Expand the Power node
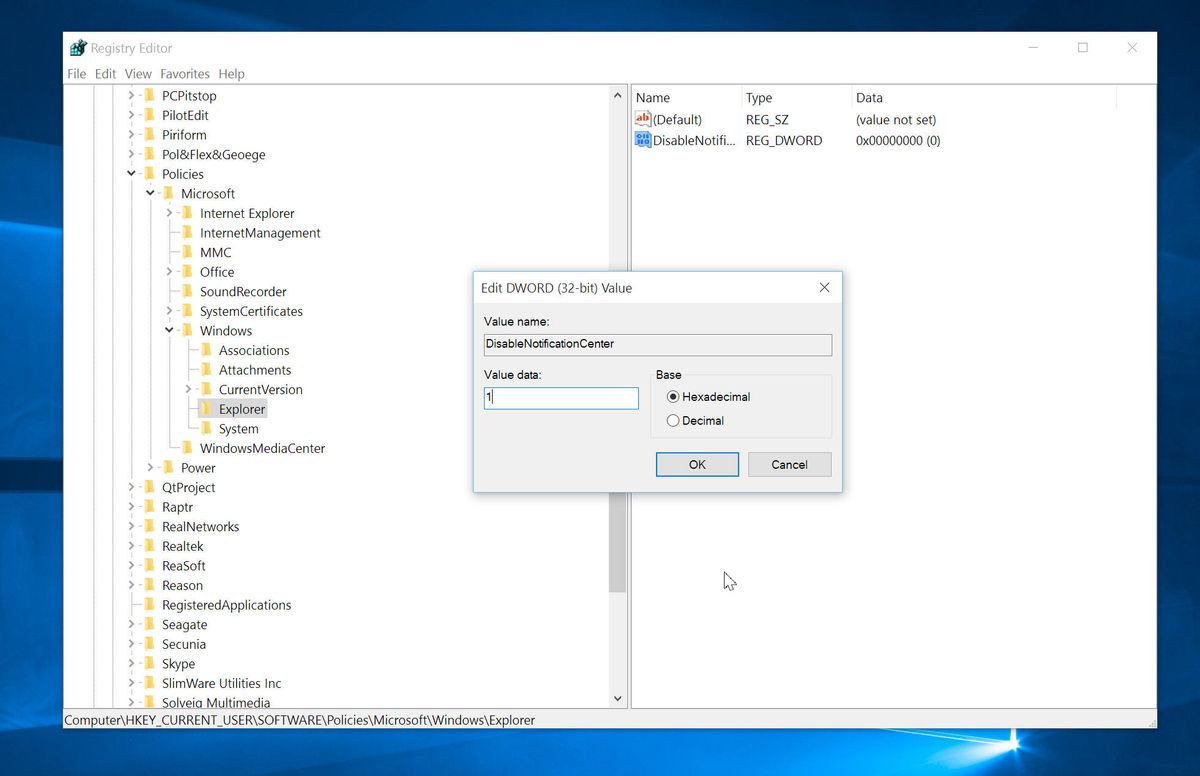1200x776 pixels. click(x=150, y=467)
